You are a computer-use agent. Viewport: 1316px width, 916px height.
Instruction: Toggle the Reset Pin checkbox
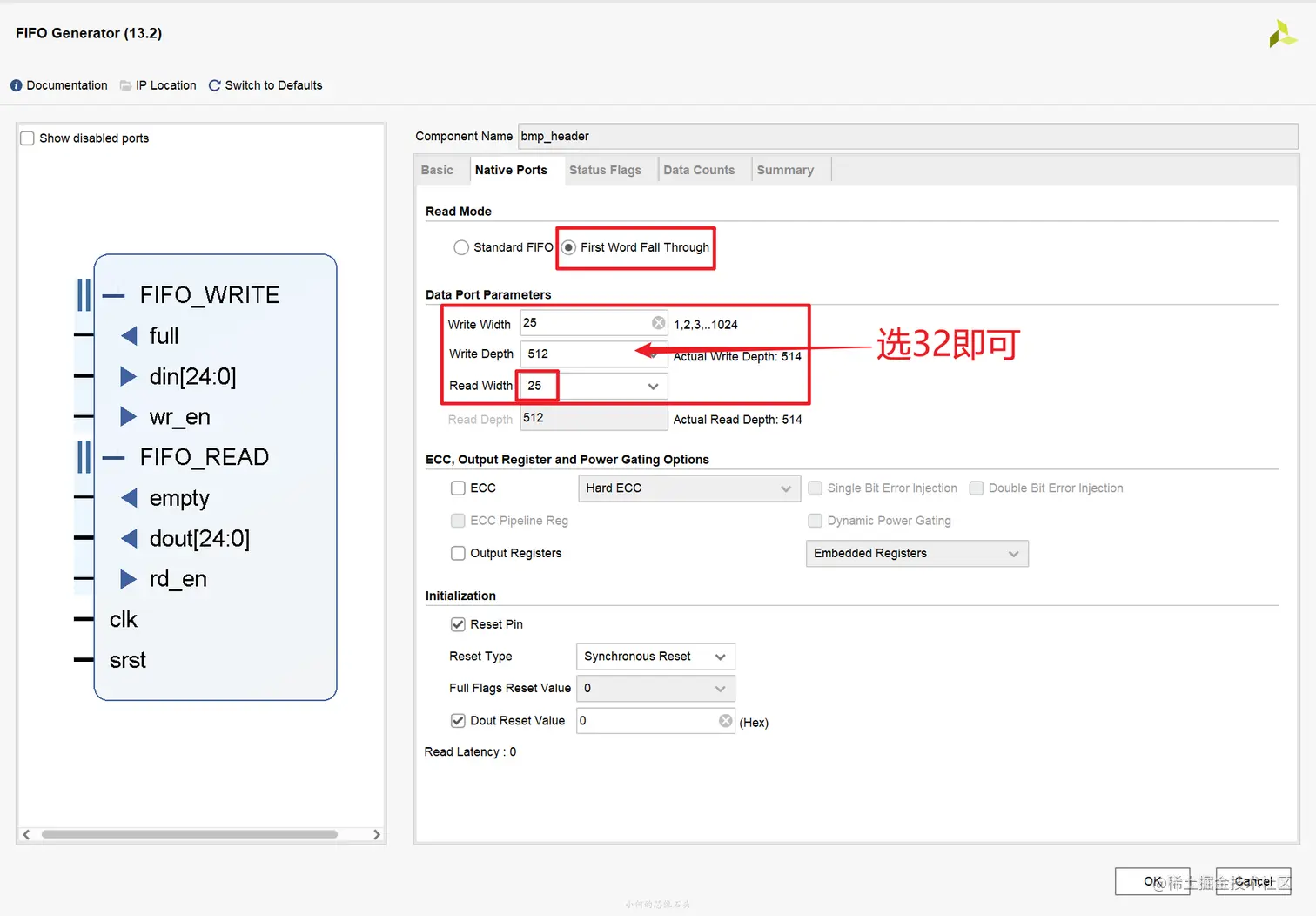[458, 624]
